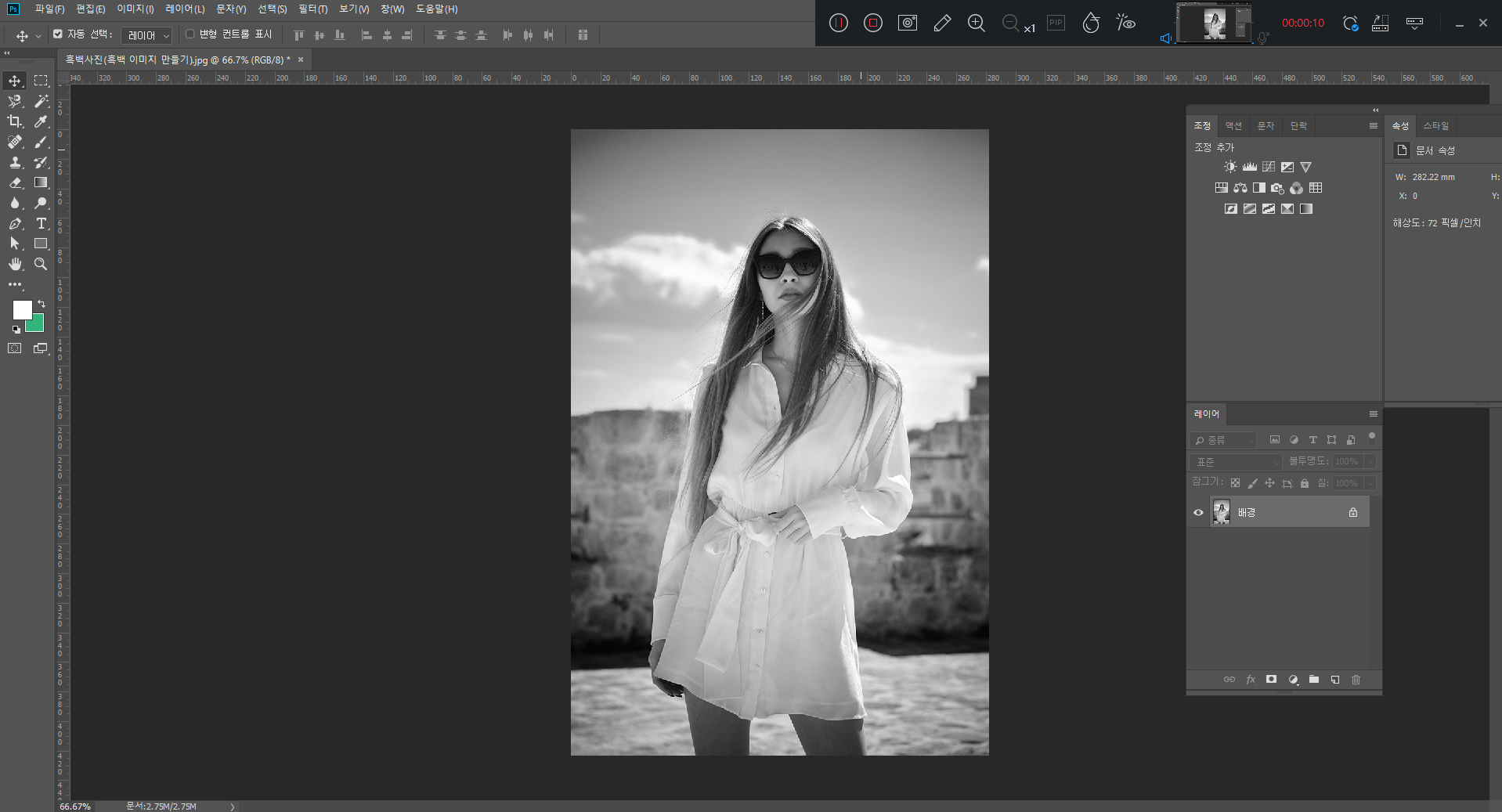This screenshot has width=1502, height=812.
Task: Select the Horizontal Type tool
Action: click(x=41, y=223)
